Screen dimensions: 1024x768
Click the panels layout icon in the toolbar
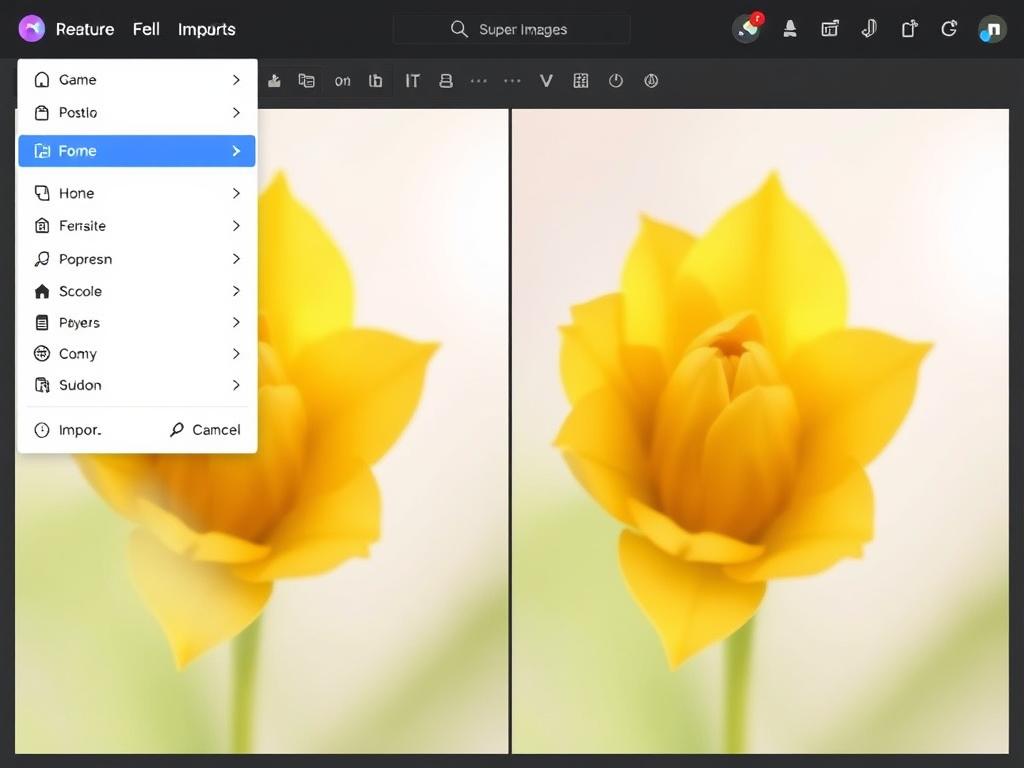point(306,80)
